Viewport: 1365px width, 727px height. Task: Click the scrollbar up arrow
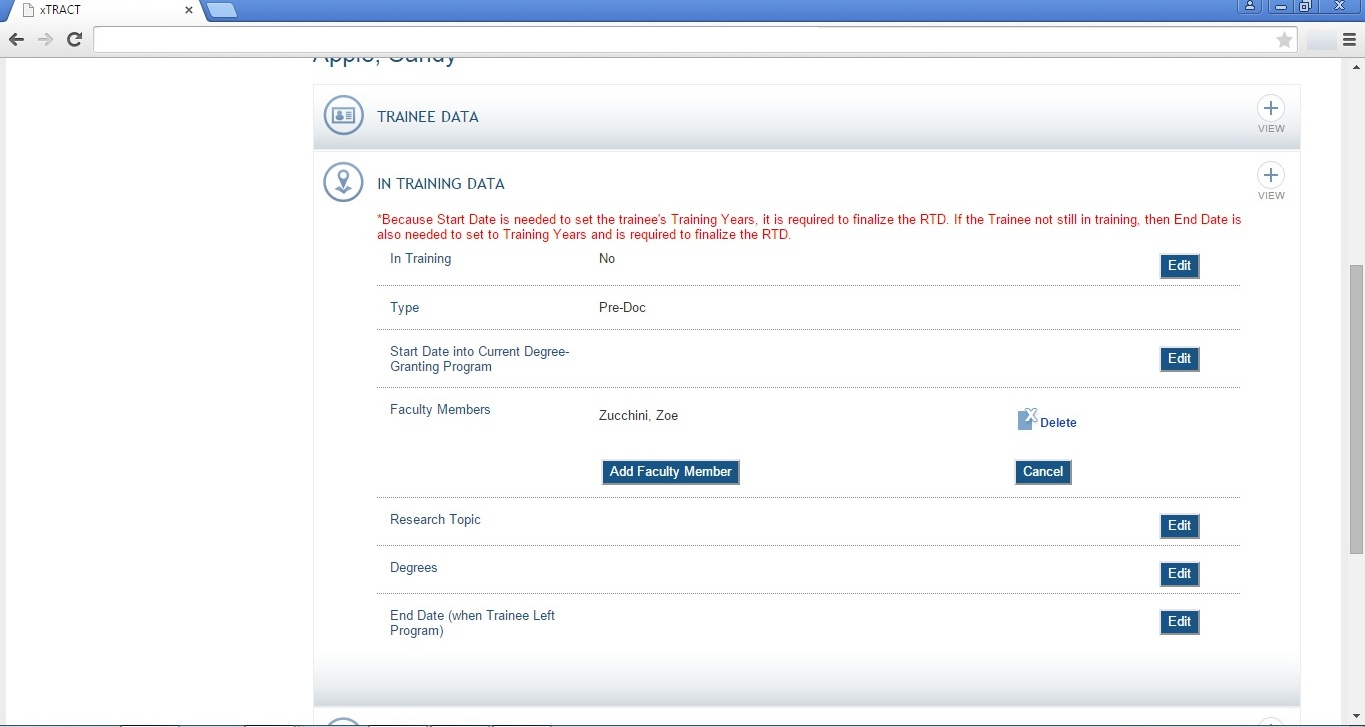pos(1357,66)
